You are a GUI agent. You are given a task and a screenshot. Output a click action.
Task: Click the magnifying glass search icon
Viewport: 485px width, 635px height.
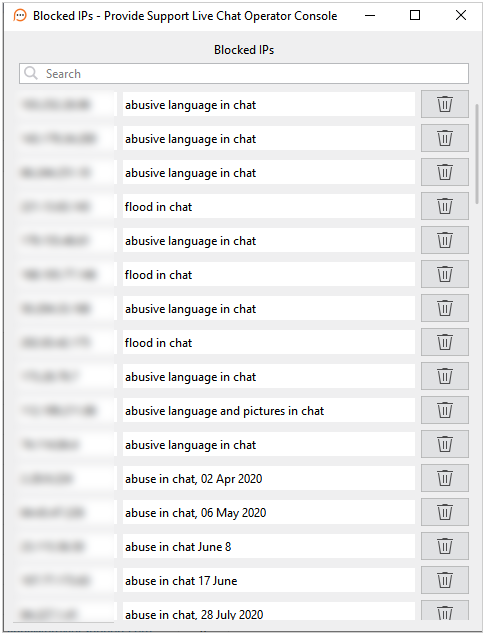31,73
